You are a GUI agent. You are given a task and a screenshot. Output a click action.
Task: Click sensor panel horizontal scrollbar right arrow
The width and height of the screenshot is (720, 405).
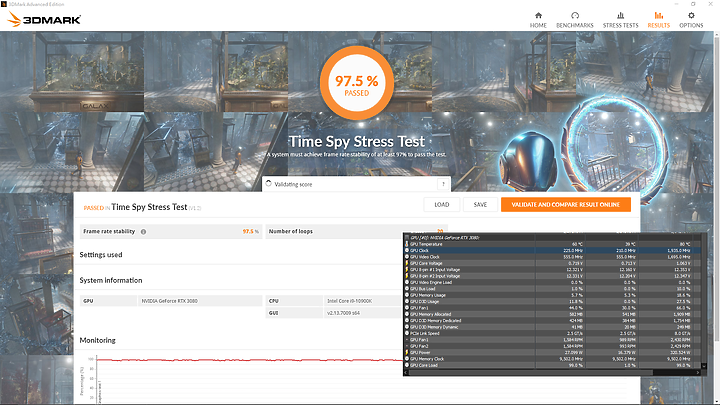click(x=698, y=372)
